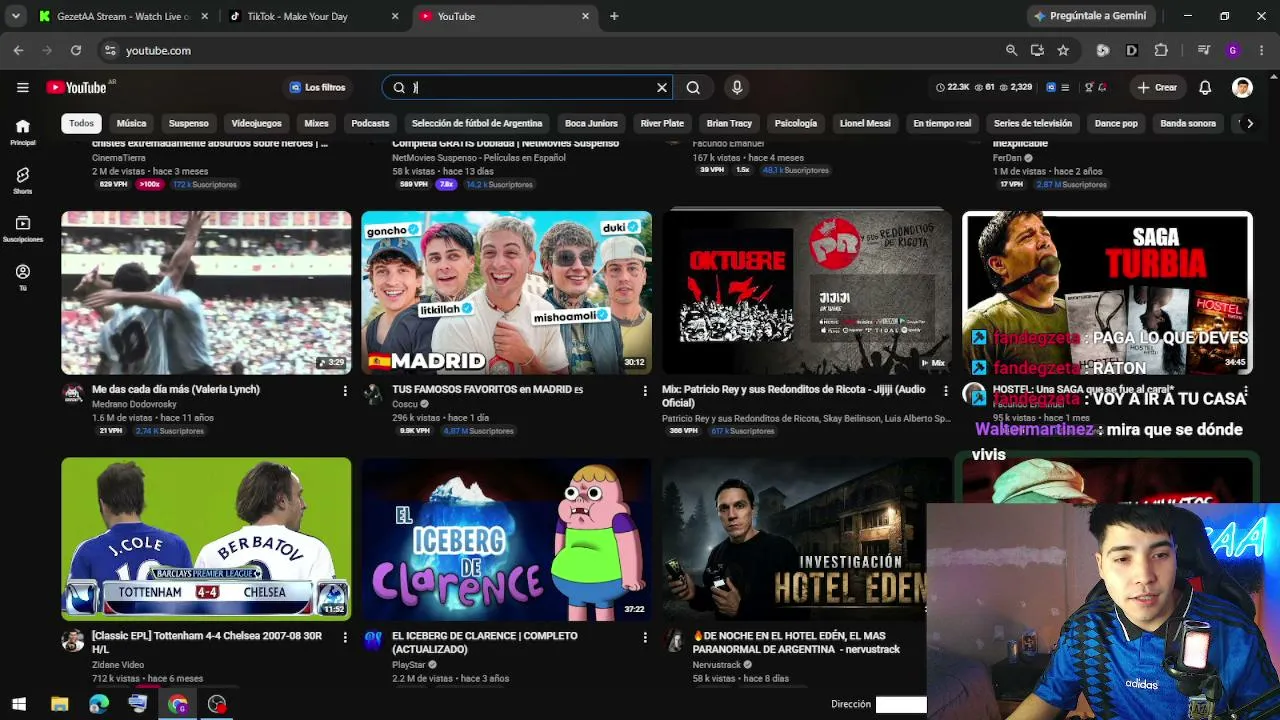Open File Explorer from taskbar

pos(59,705)
